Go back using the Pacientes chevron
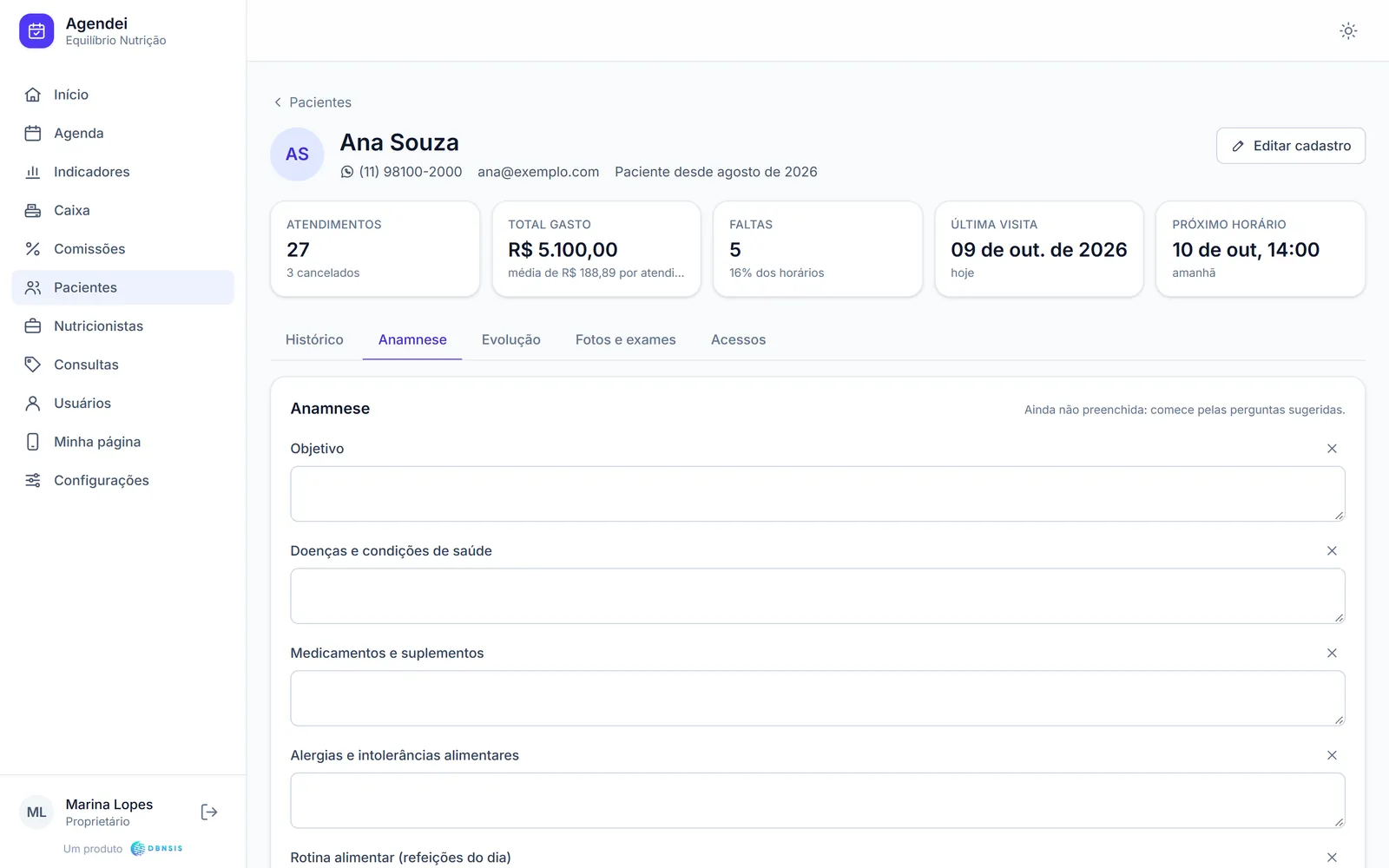The width and height of the screenshot is (1389, 868). point(278,102)
